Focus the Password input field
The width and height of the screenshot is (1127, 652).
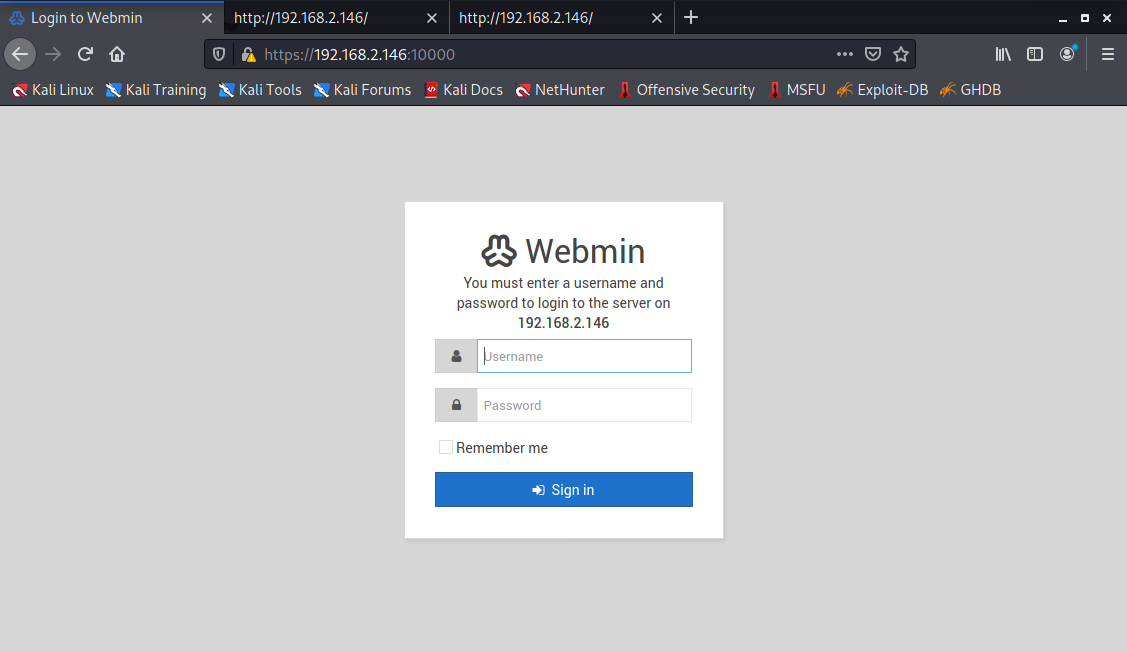click(x=584, y=405)
